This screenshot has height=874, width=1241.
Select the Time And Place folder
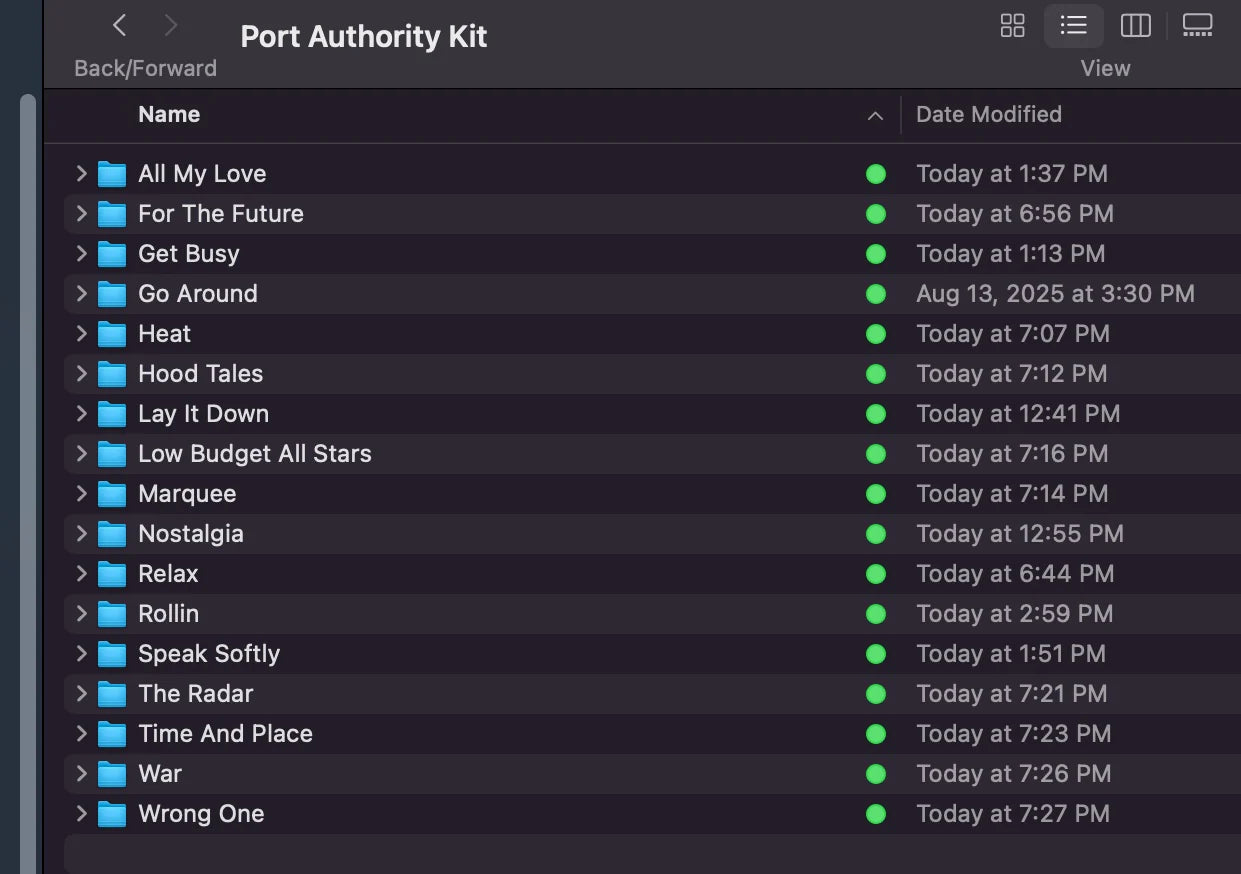pyautogui.click(x=224, y=733)
